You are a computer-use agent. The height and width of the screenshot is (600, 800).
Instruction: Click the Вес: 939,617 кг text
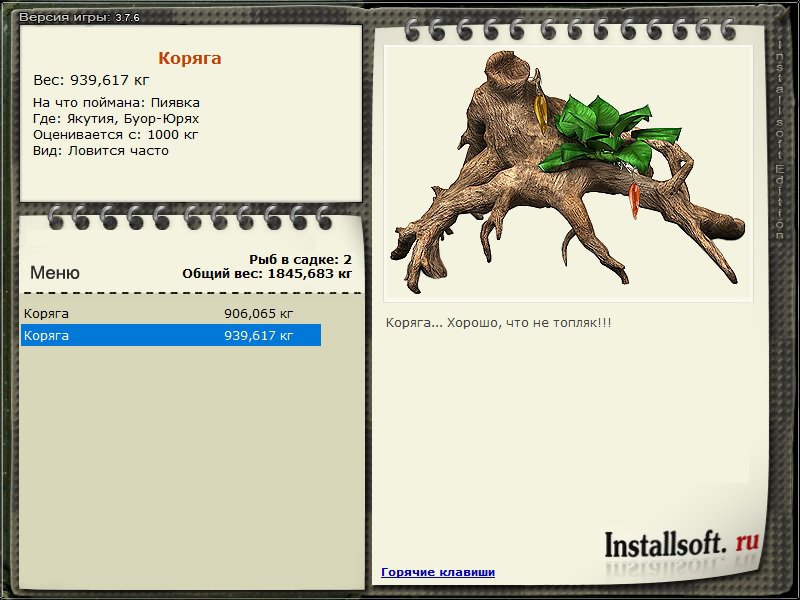point(91,80)
